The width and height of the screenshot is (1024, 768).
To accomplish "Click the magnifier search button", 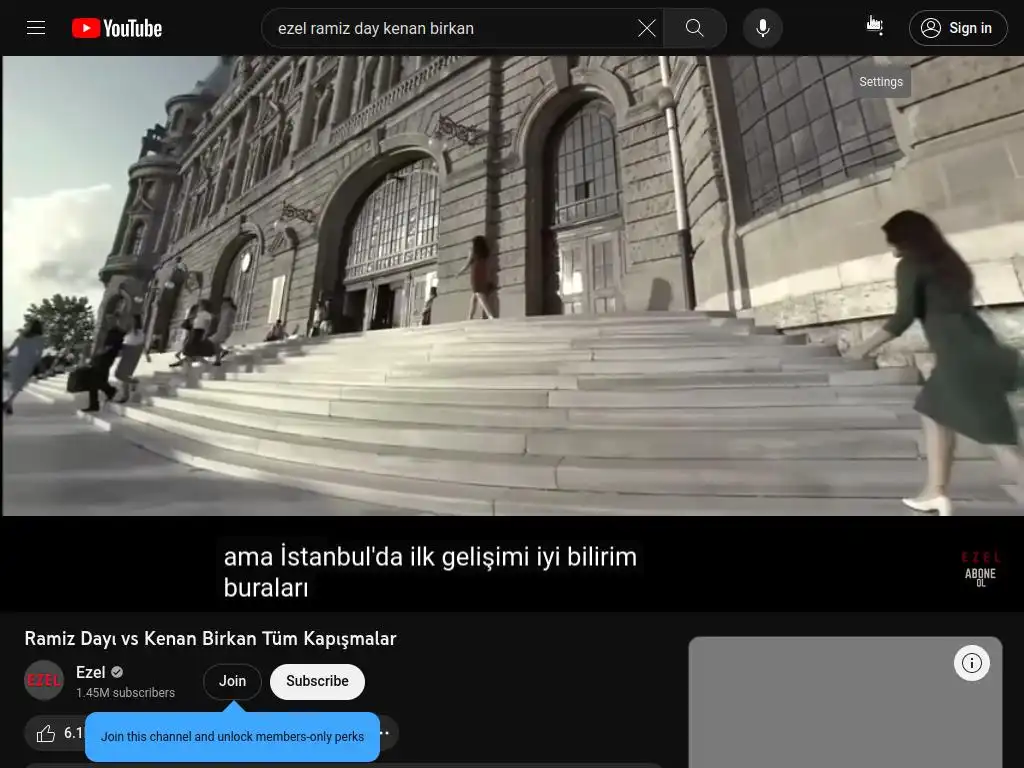I will coord(695,28).
